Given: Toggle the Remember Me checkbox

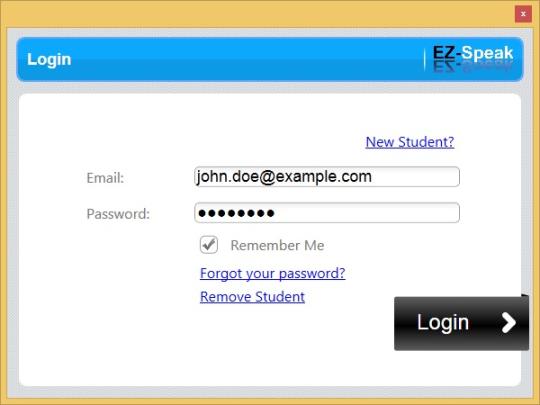Looking at the screenshot, I should [209, 245].
